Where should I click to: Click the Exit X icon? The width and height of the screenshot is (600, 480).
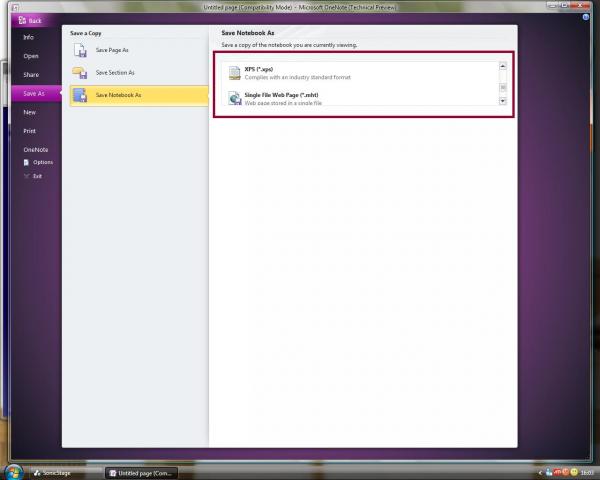click(x=26, y=176)
